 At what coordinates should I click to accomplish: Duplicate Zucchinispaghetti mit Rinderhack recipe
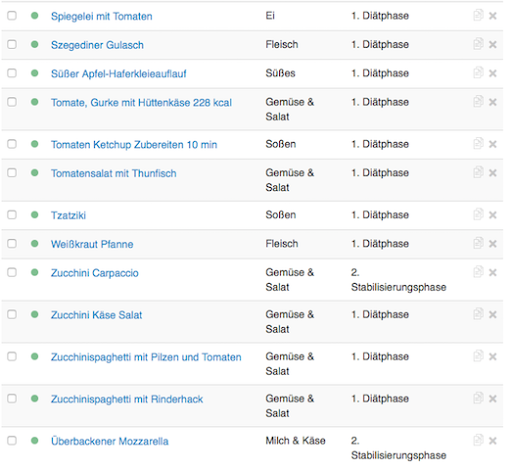(478, 398)
